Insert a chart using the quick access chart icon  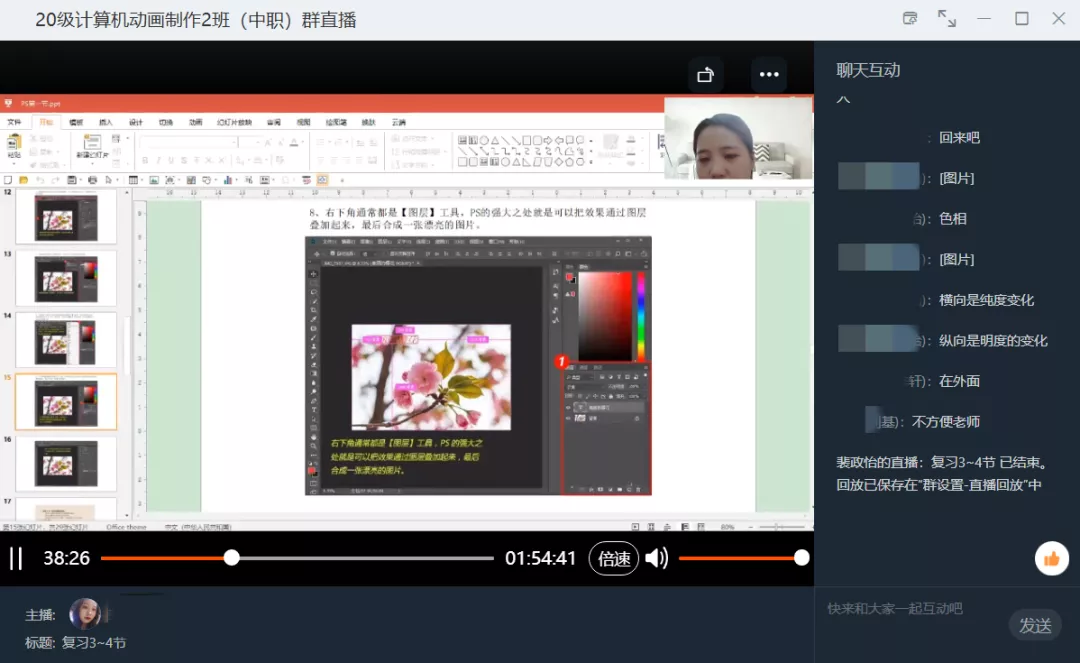[x=227, y=180]
